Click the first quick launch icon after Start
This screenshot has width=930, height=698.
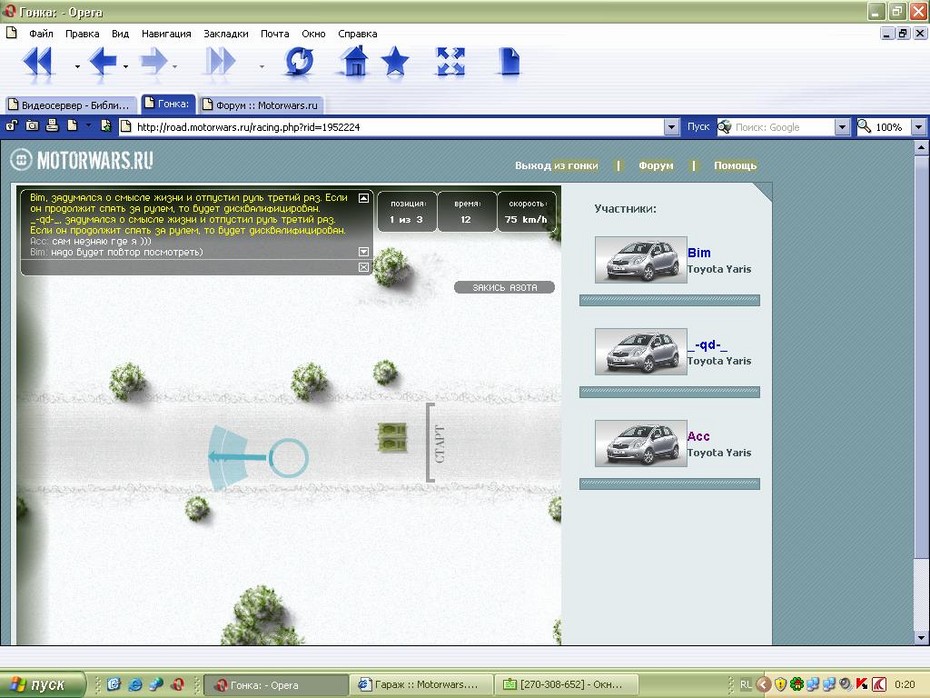(114, 684)
